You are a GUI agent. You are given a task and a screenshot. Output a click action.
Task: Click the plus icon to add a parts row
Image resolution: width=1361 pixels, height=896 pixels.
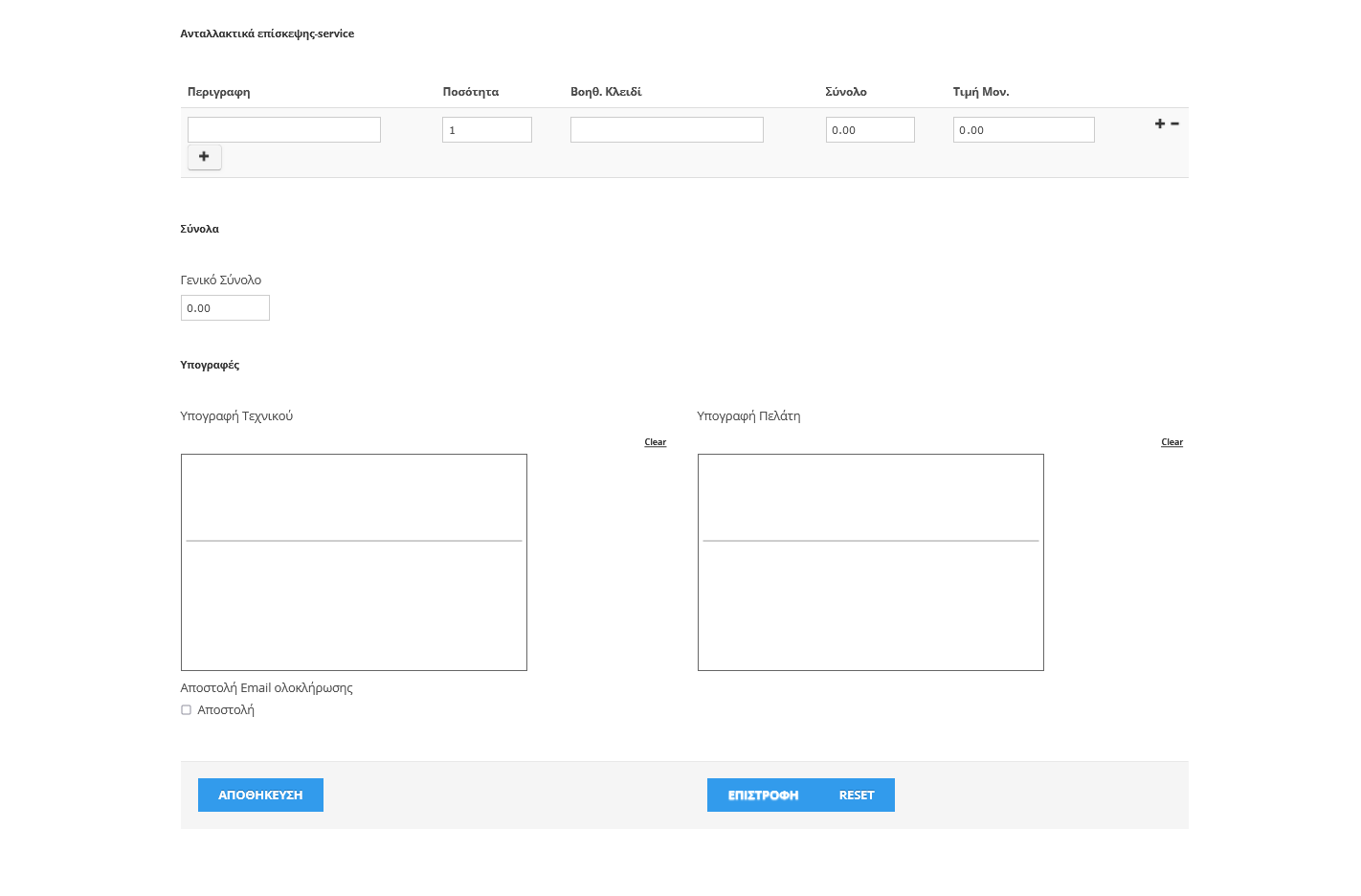(x=1159, y=123)
